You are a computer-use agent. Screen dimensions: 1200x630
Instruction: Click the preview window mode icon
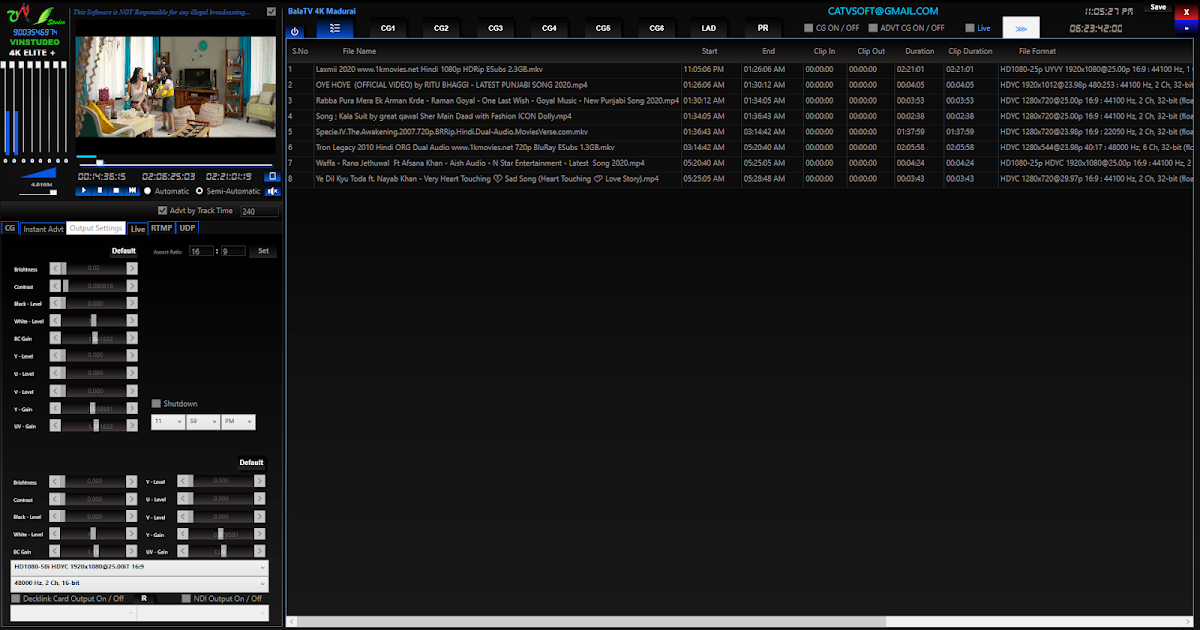click(x=272, y=176)
